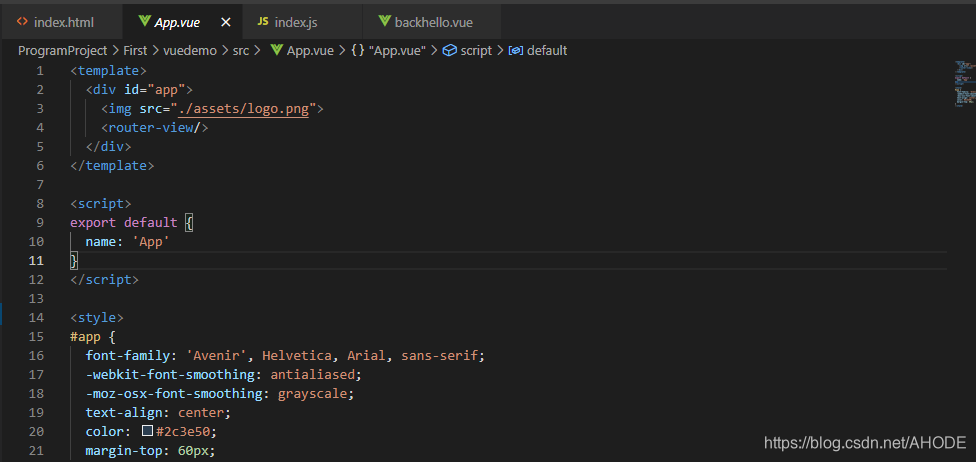The image size is (976, 462).
Task: Click the variable icon beside default breadcrumb
Action: (515, 50)
